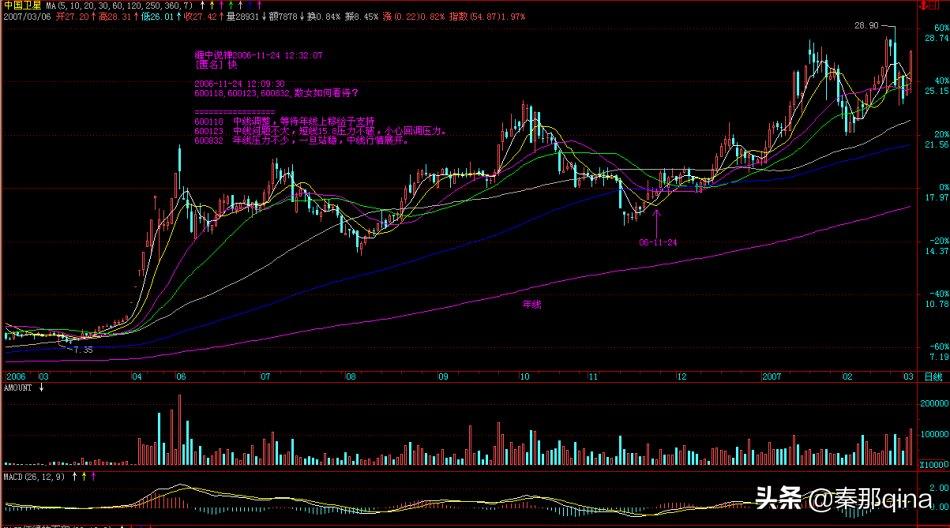This screenshot has width=950, height=528.
Task: Click the turnover value 额7878
Action: coord(281,16)
